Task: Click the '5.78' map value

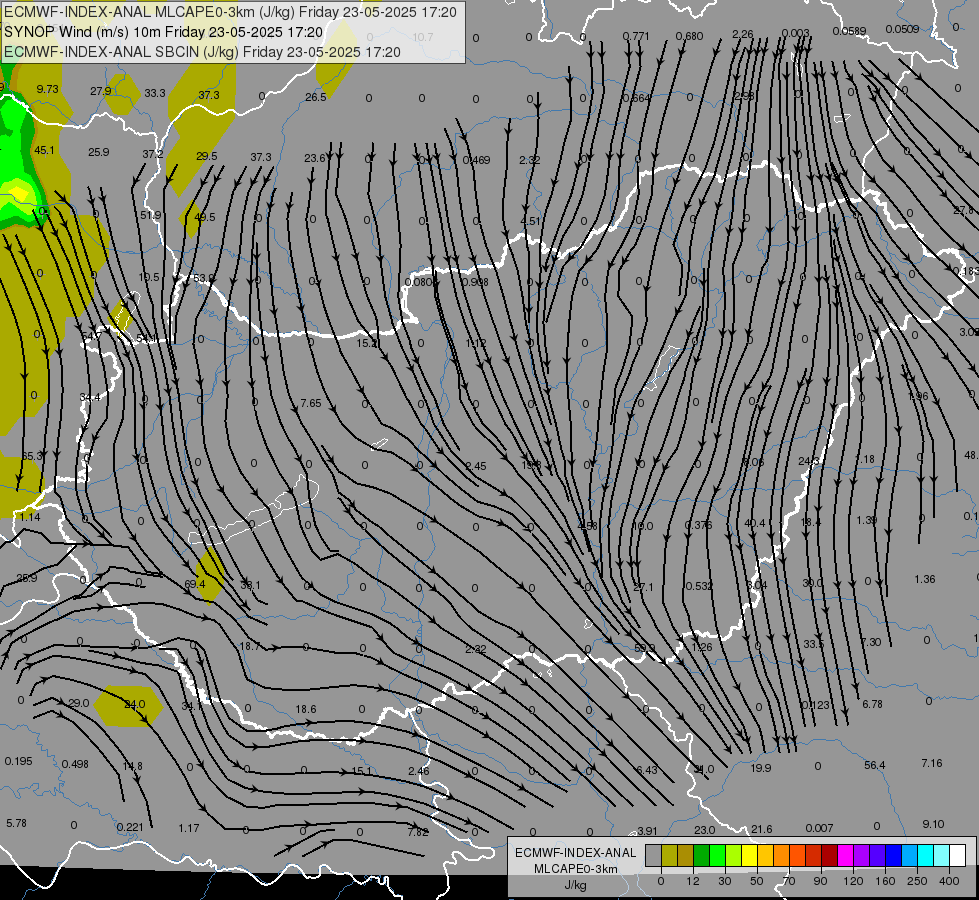Action: click(x=16, y=823)
